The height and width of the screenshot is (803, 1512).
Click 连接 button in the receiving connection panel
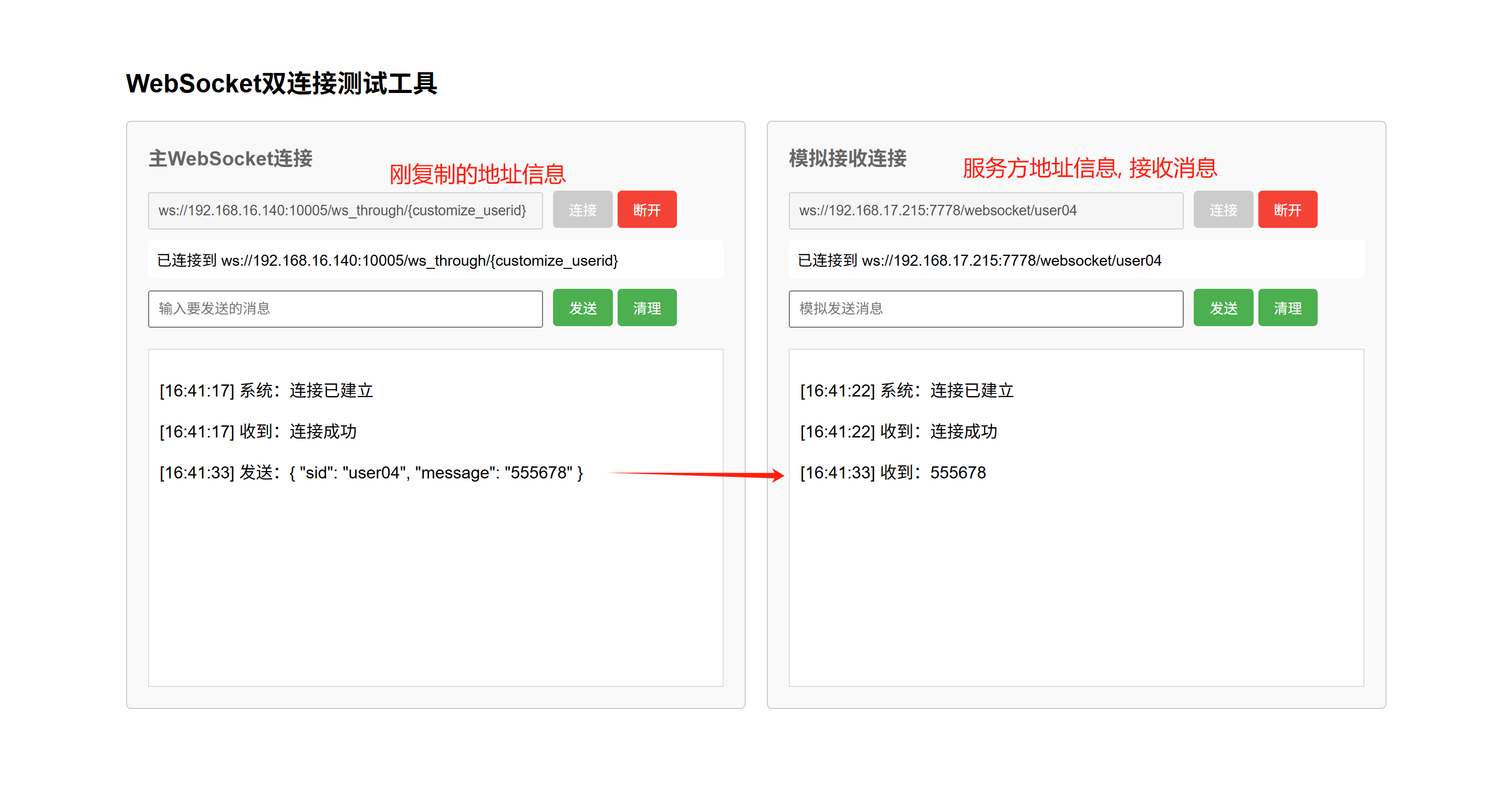tap(1223, 210)
